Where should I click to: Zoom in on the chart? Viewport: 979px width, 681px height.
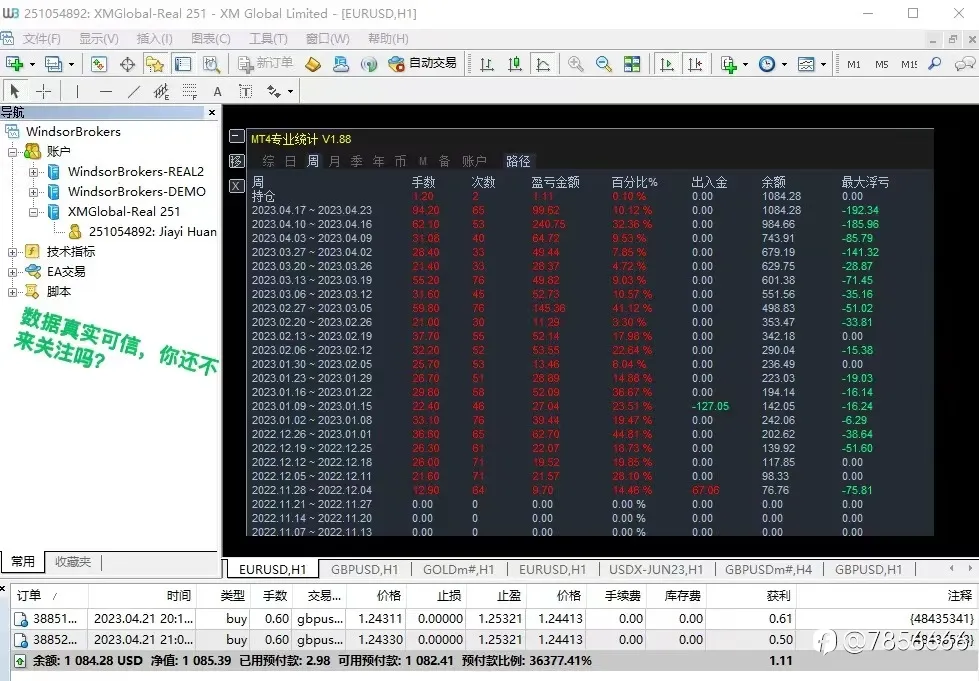pos(576,64)
